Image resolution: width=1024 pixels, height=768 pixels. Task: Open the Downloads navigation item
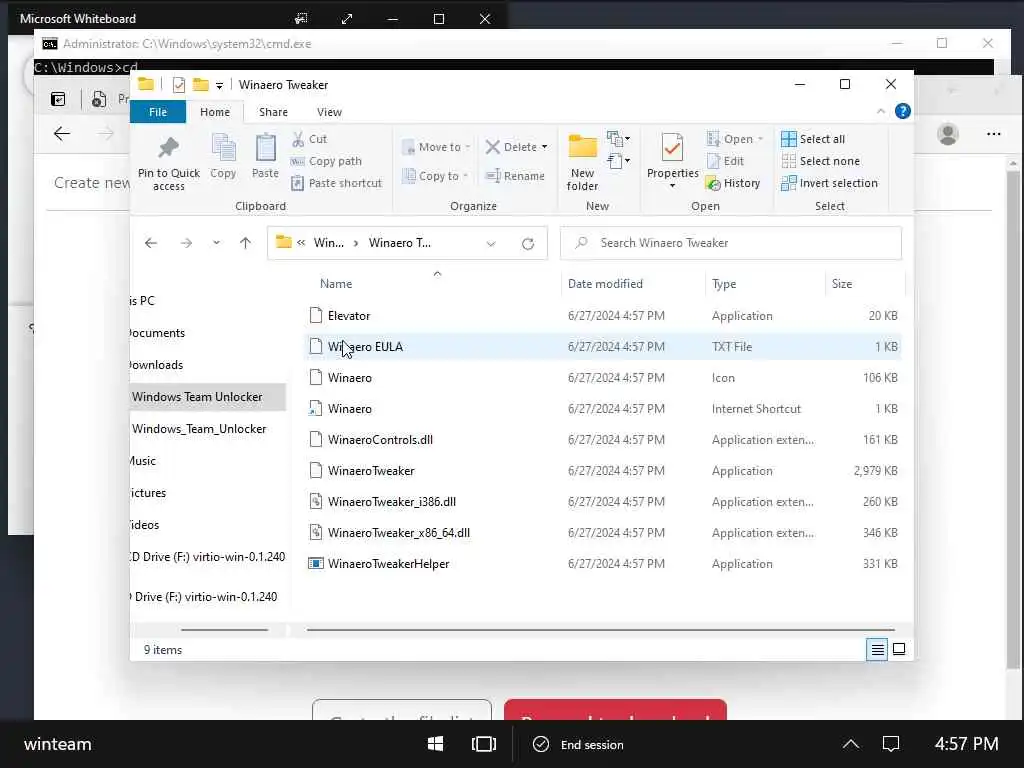pos(208,365)
